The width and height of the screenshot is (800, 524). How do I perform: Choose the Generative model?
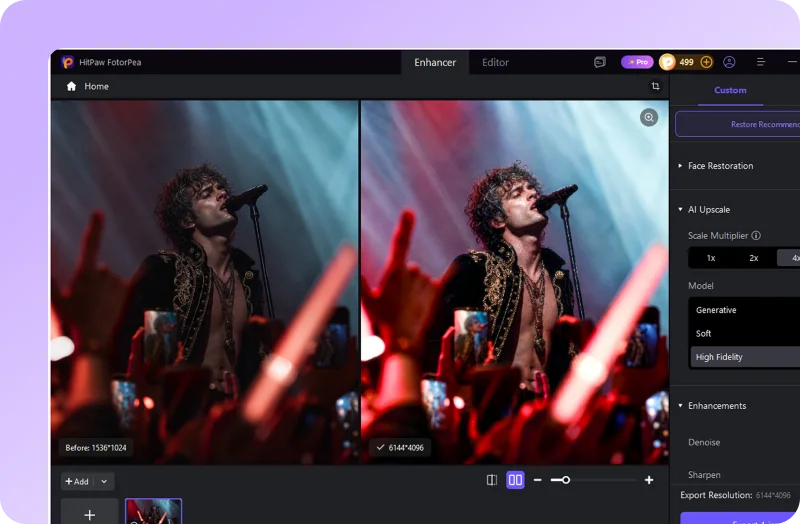click(745, 310)
